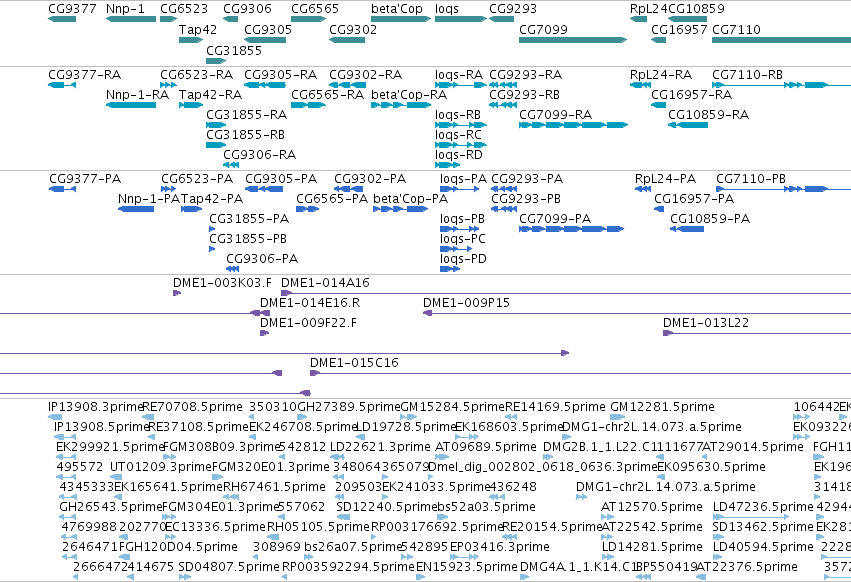Click the beta'Cop-PA protein feature

pos(401,209)
